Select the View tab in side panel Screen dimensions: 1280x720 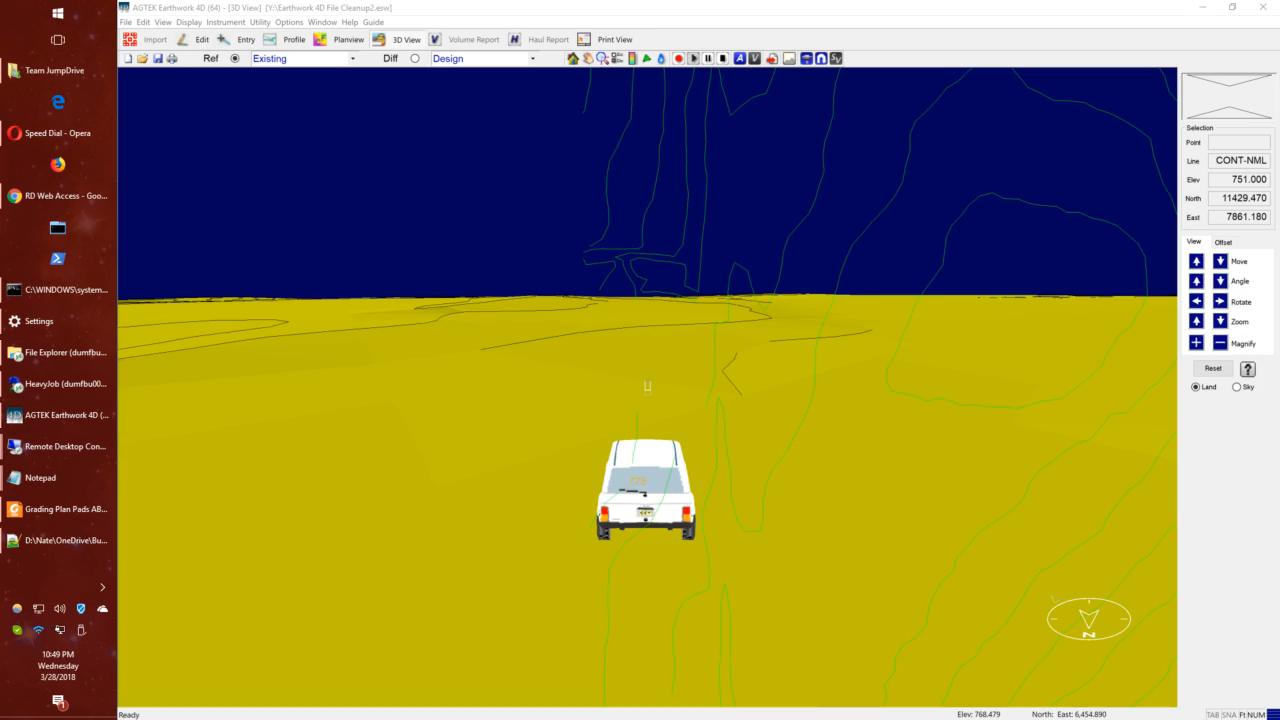point(1193,241)
